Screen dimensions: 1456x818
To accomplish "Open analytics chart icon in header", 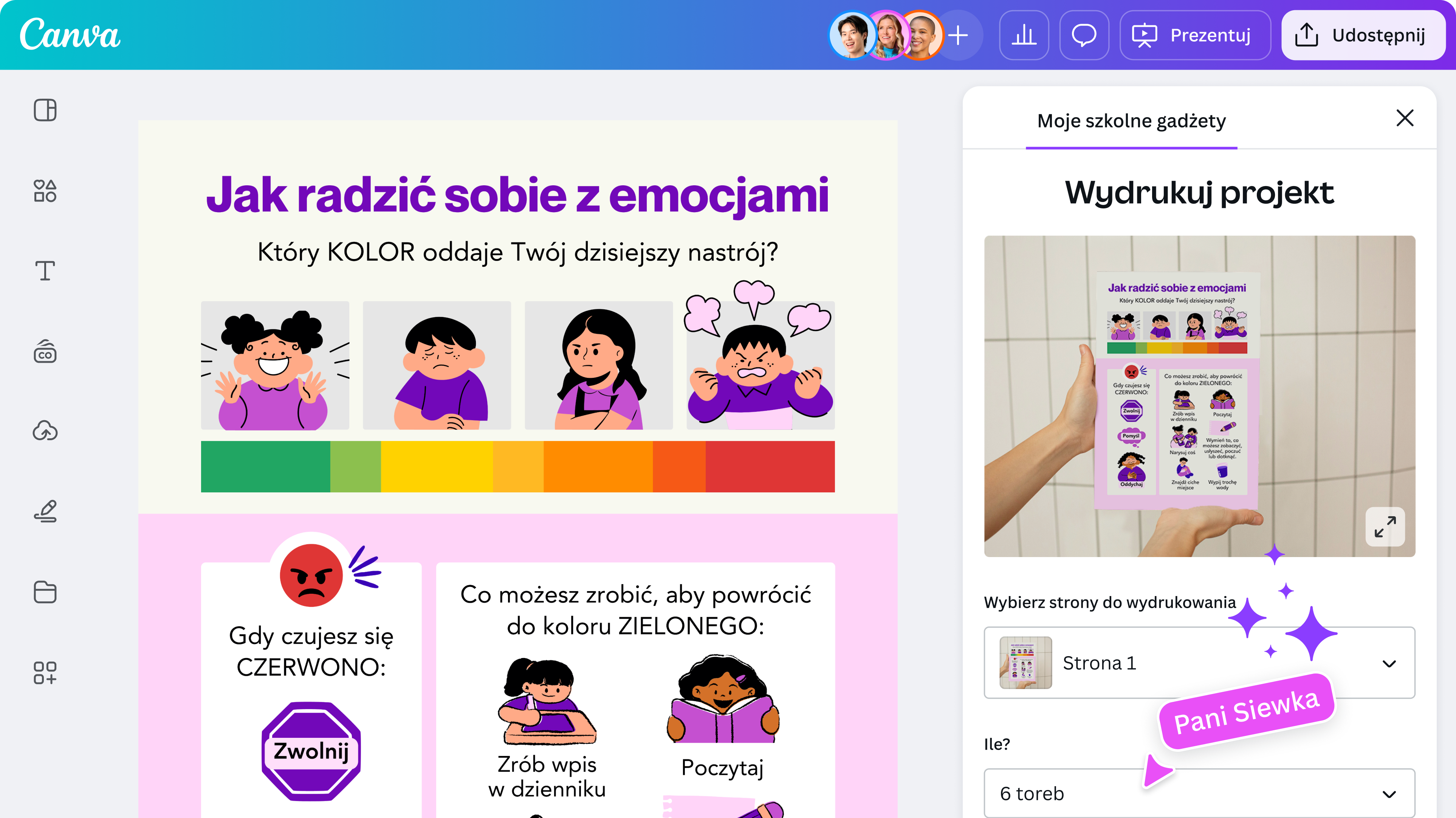I will click(1024, 35).
